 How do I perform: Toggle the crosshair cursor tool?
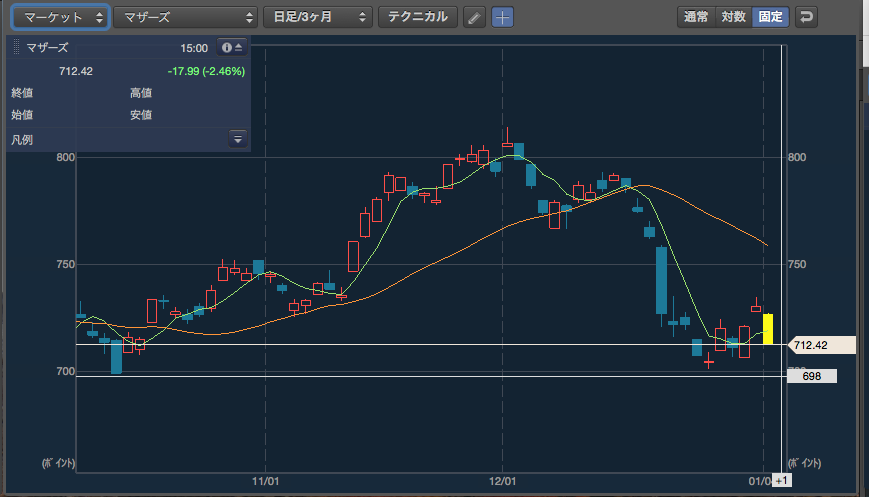pyautogui.click(x=502, y=17)
